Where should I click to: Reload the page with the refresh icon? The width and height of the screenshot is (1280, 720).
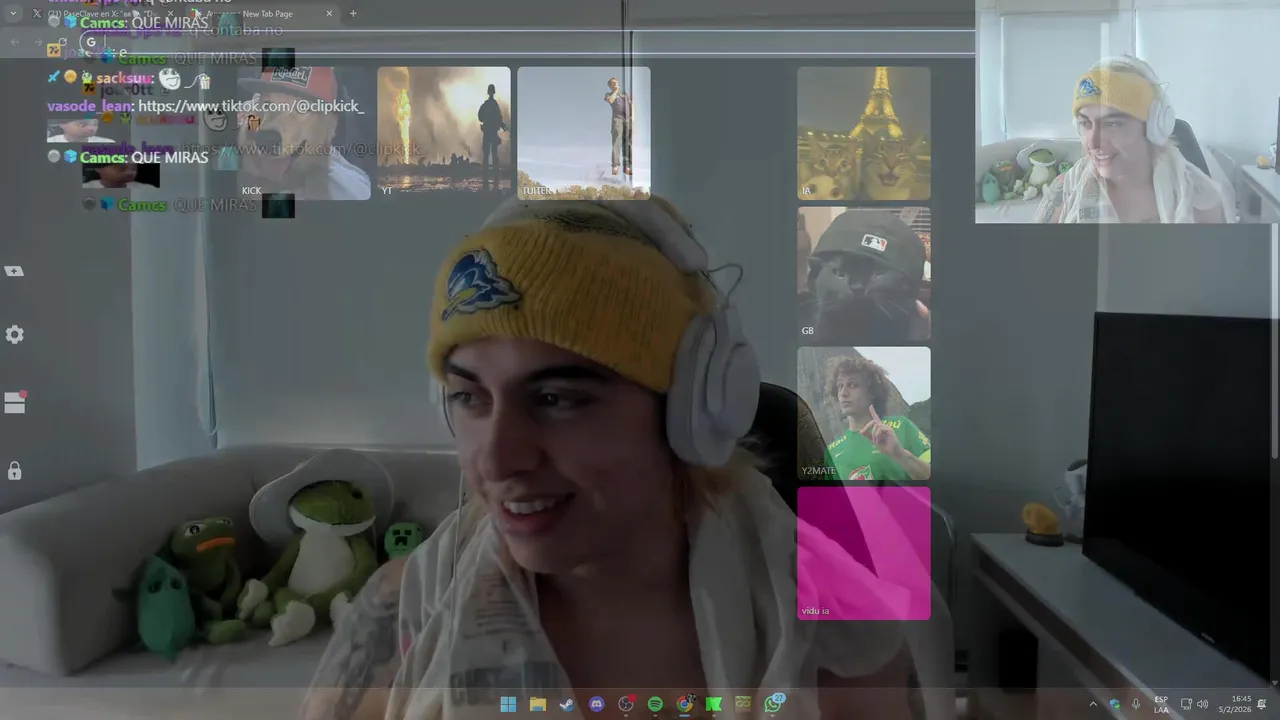point(63,42)
